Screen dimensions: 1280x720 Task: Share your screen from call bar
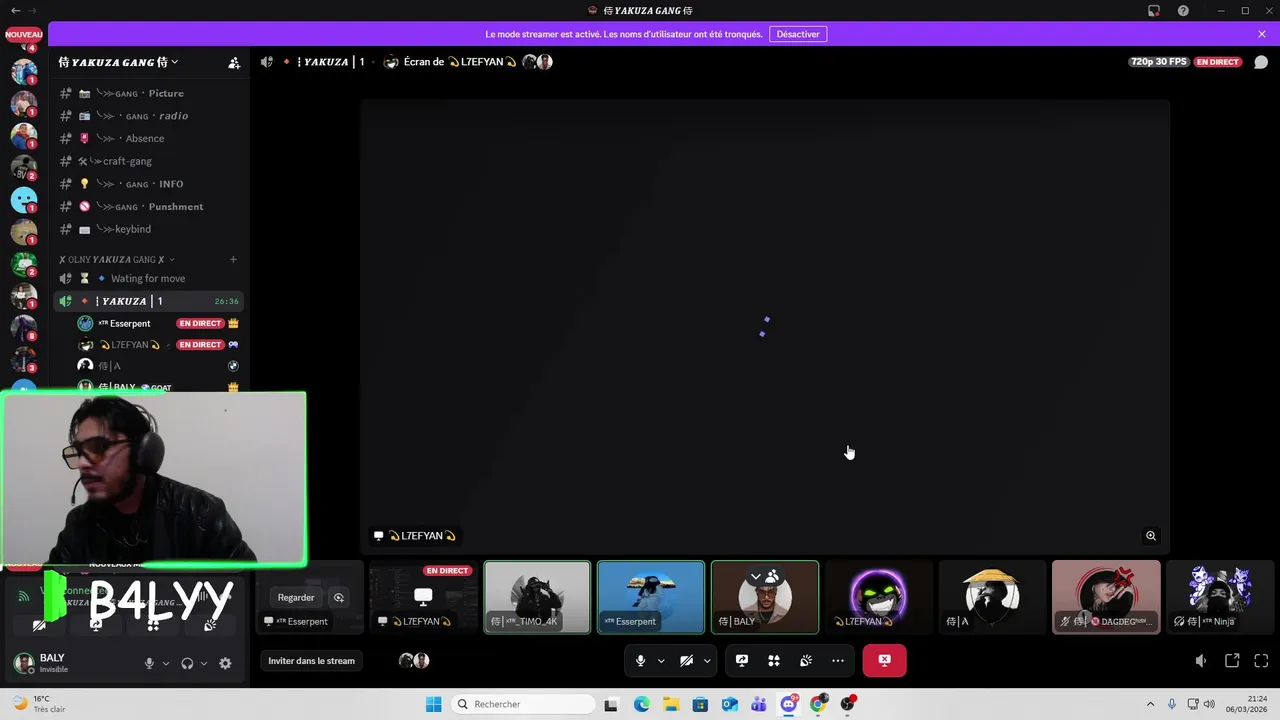coord(742,661)
